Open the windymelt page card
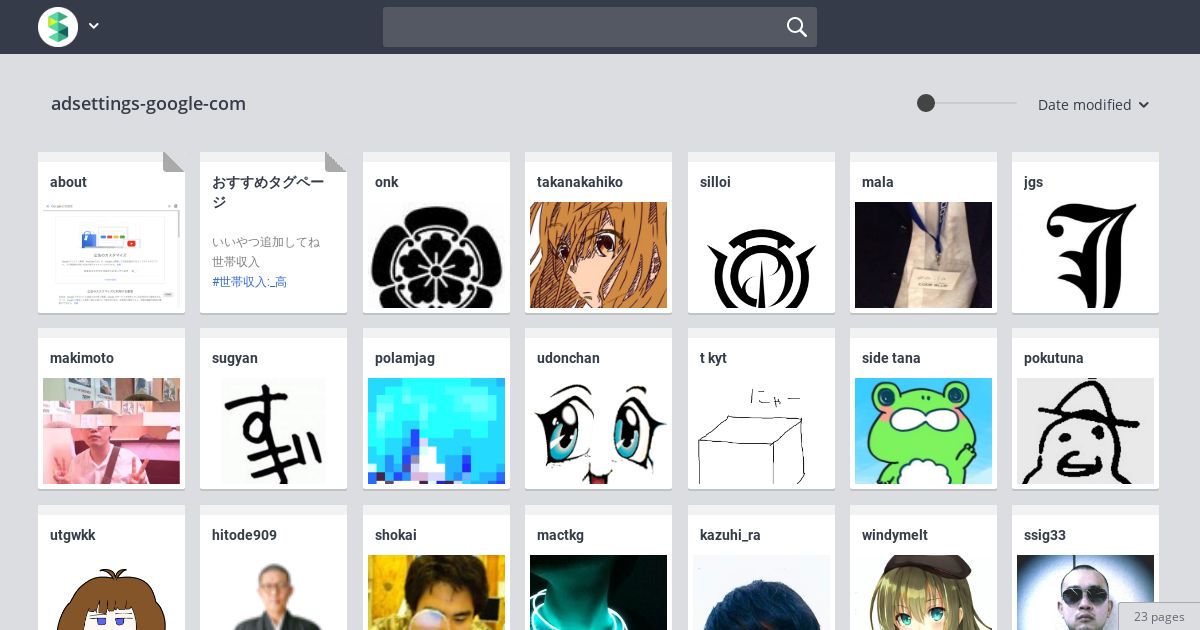Image resolution: width=1200 pixels, height=630 pixels. (923, 567)
